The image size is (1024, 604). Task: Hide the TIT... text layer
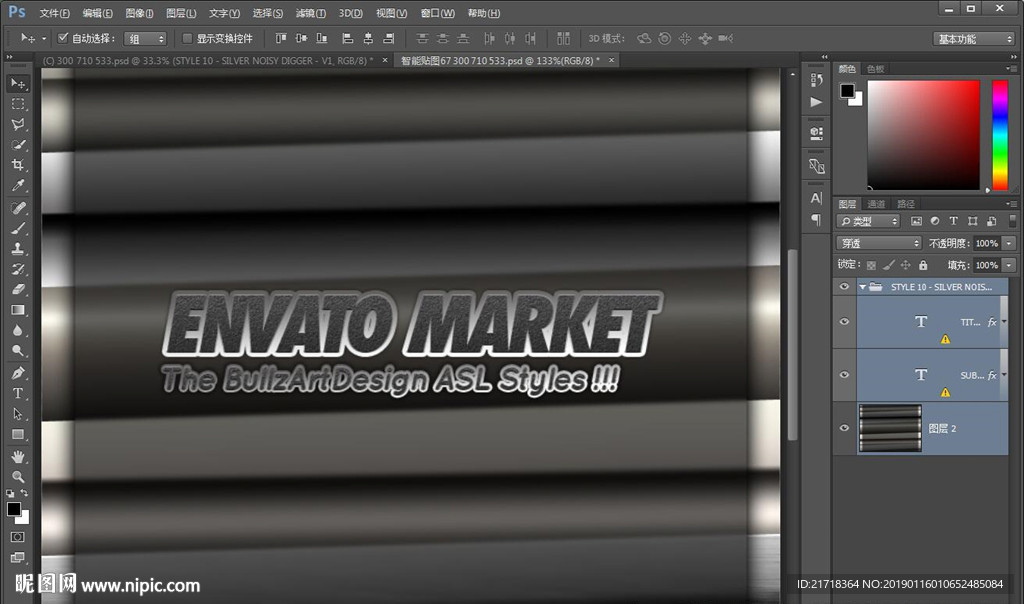(844, 321)
